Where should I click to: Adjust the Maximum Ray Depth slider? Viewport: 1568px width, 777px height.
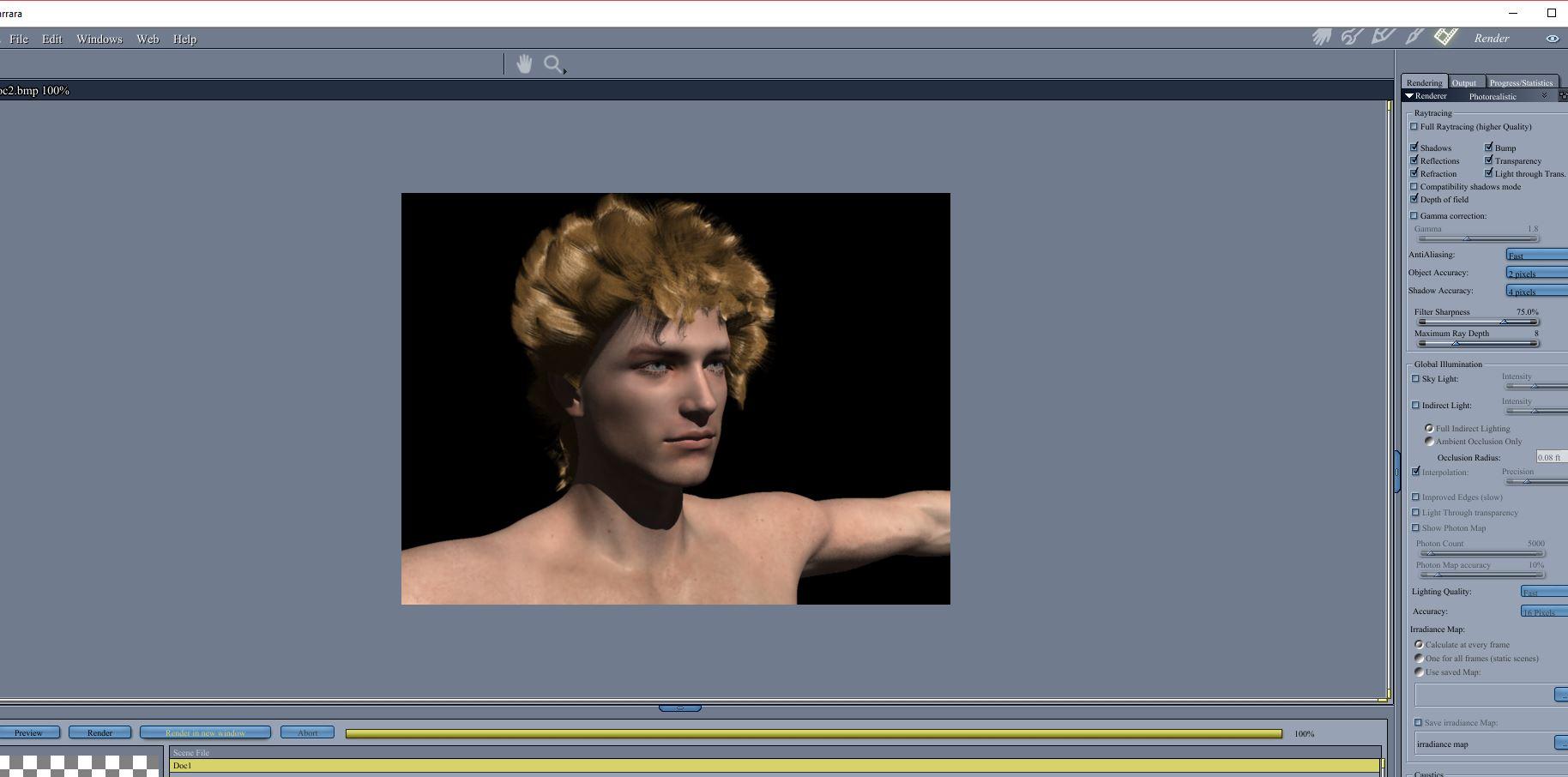(x=1478, y=343)
